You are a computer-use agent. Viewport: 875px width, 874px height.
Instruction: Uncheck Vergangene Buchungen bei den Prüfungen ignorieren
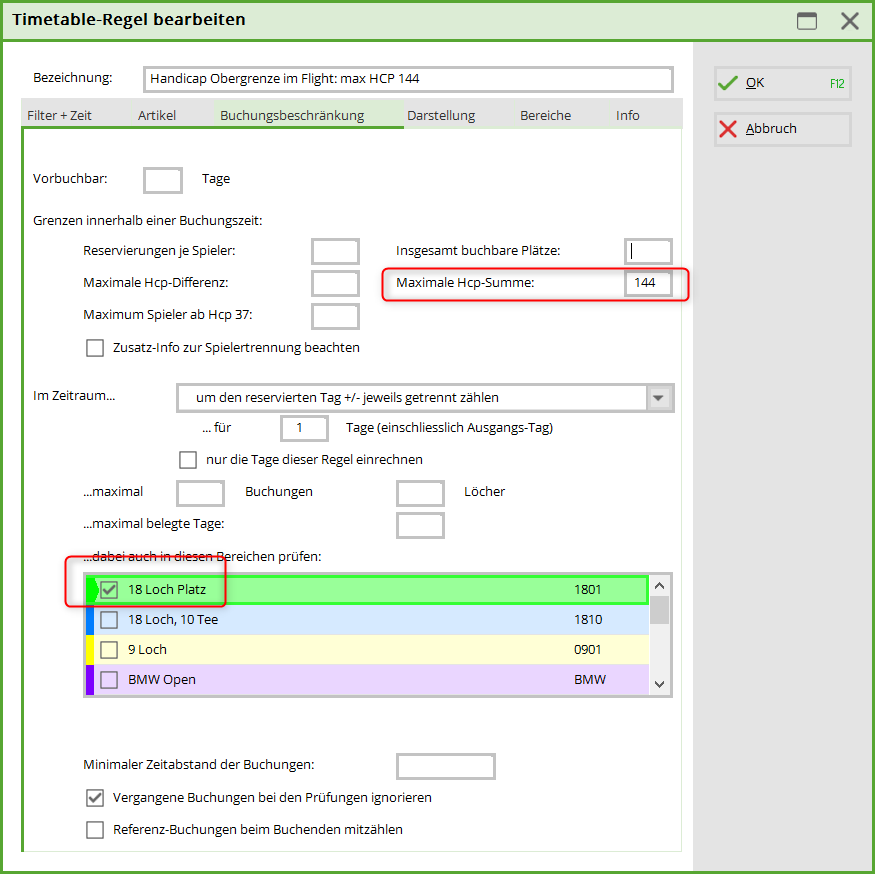tap(95, 798)
